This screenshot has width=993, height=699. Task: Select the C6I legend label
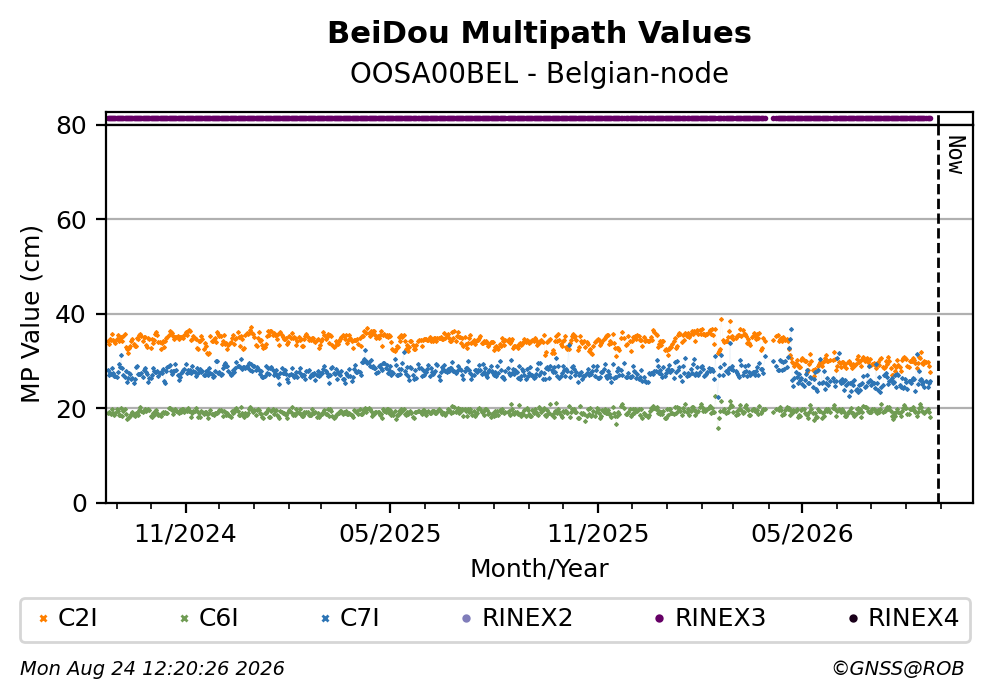[218, 618]
